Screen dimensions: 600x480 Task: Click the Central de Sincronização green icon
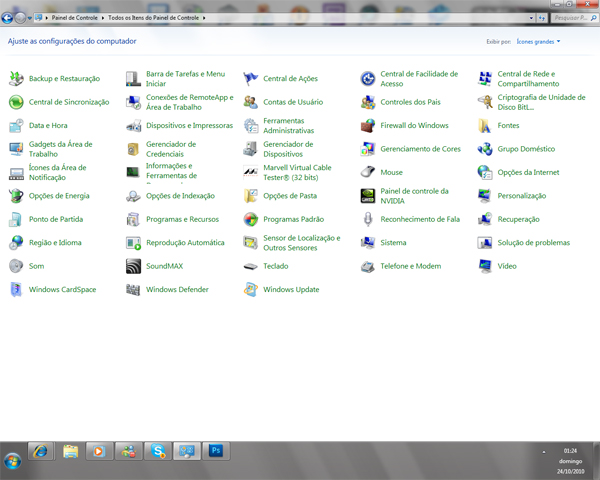[x=16, y=102]
